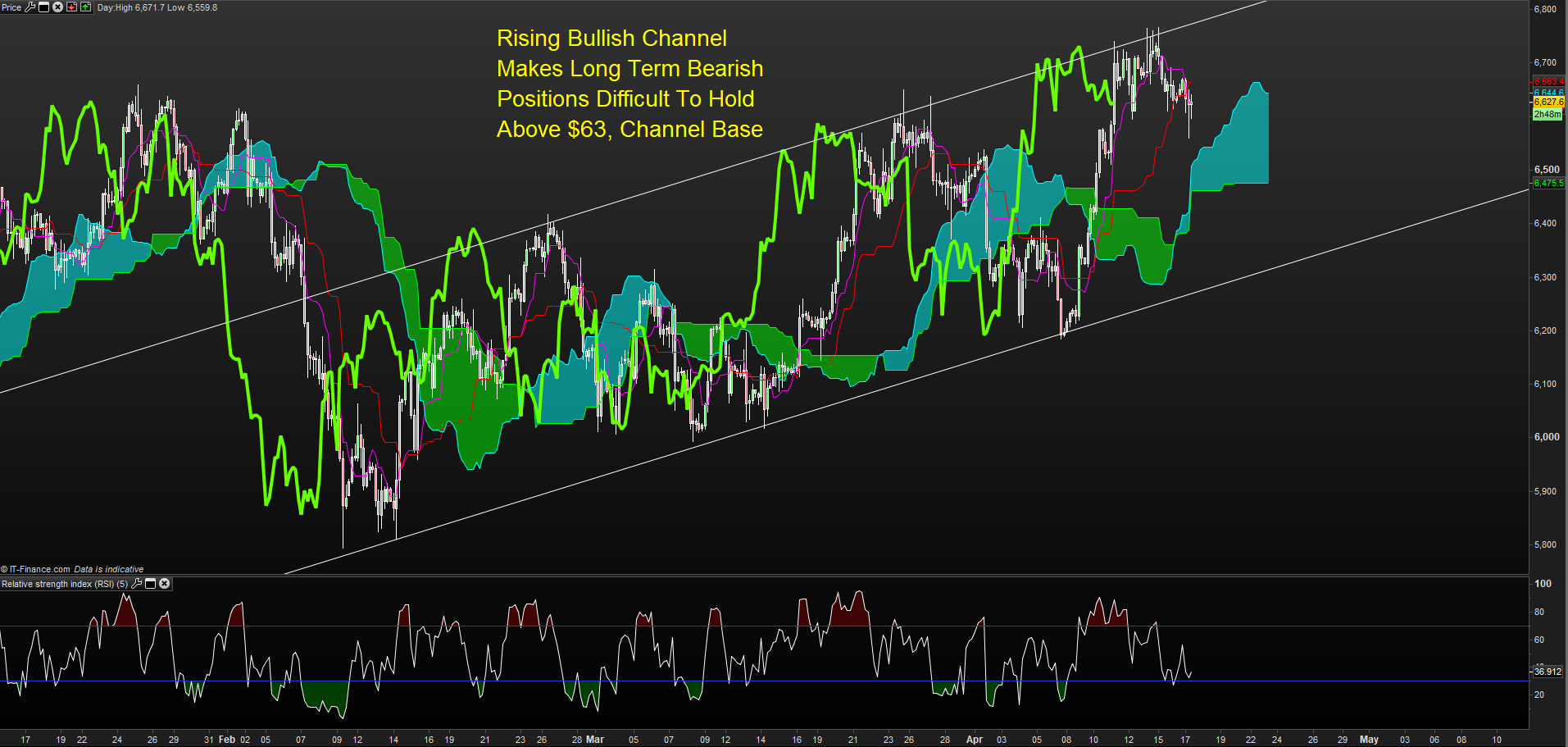1568x747 pixels.
Task: Click the 6,000 price axis label
Action: [1545, 437]
